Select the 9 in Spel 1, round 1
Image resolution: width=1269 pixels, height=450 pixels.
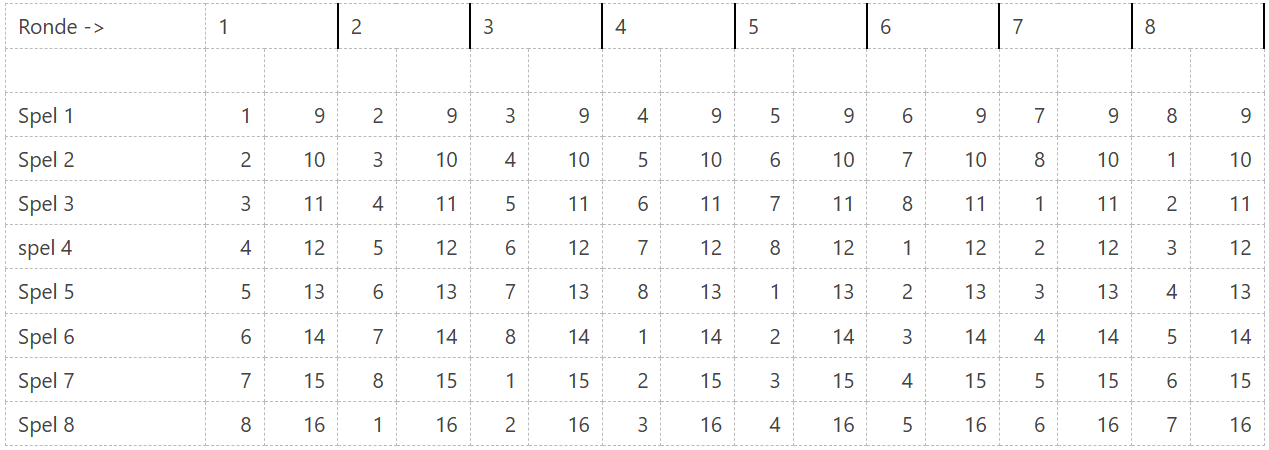click(319, 116)
